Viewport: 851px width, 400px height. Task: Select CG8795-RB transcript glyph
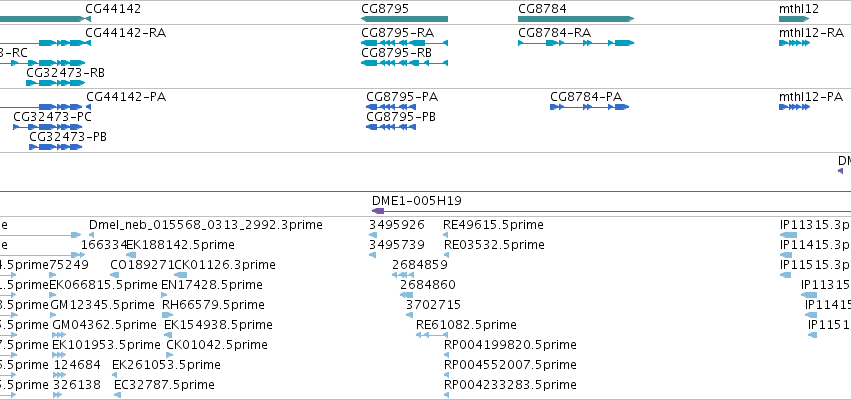[x=404, y=63]
